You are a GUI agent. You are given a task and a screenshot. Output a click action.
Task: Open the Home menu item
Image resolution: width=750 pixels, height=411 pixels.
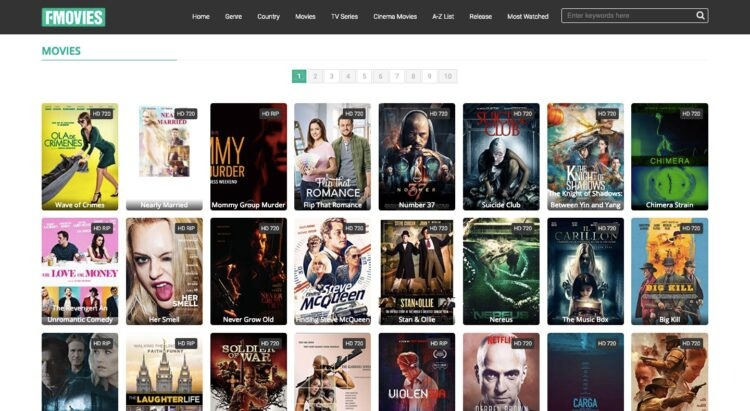pos(201,16)
